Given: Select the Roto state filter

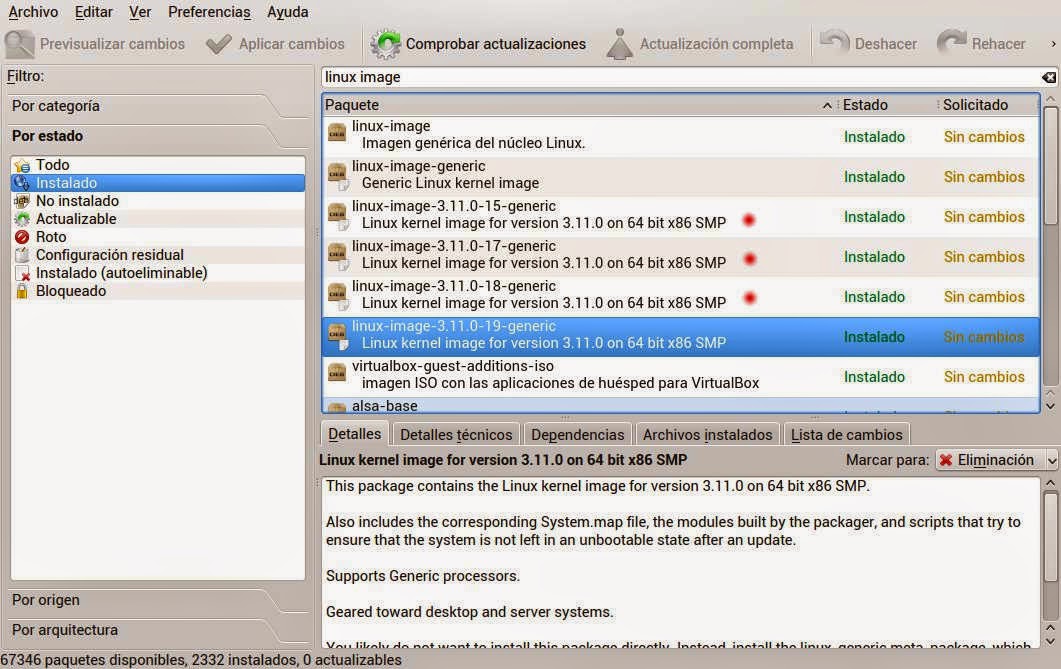Looking at the screenshot, I should click(158, 237).
